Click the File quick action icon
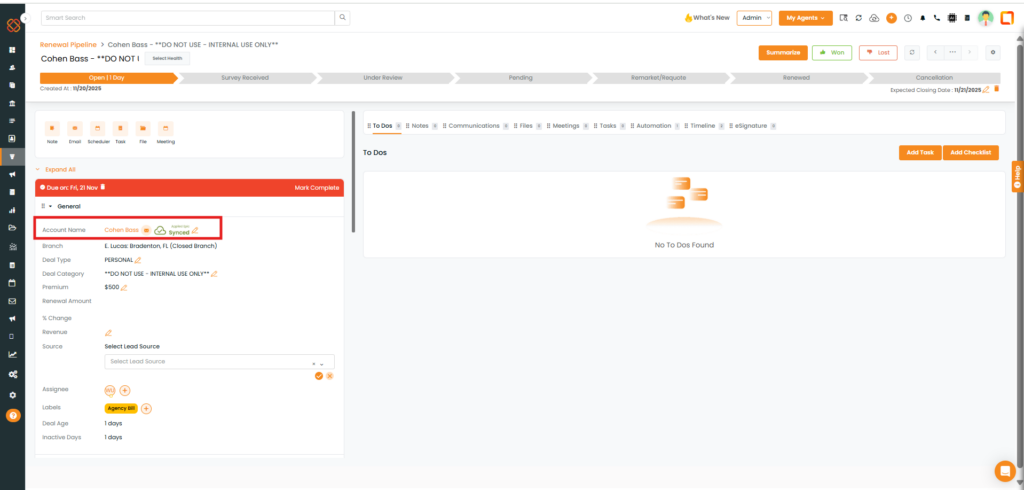Screen dimensions: 1024x490 pyautogui.click(x=143, y=129)
